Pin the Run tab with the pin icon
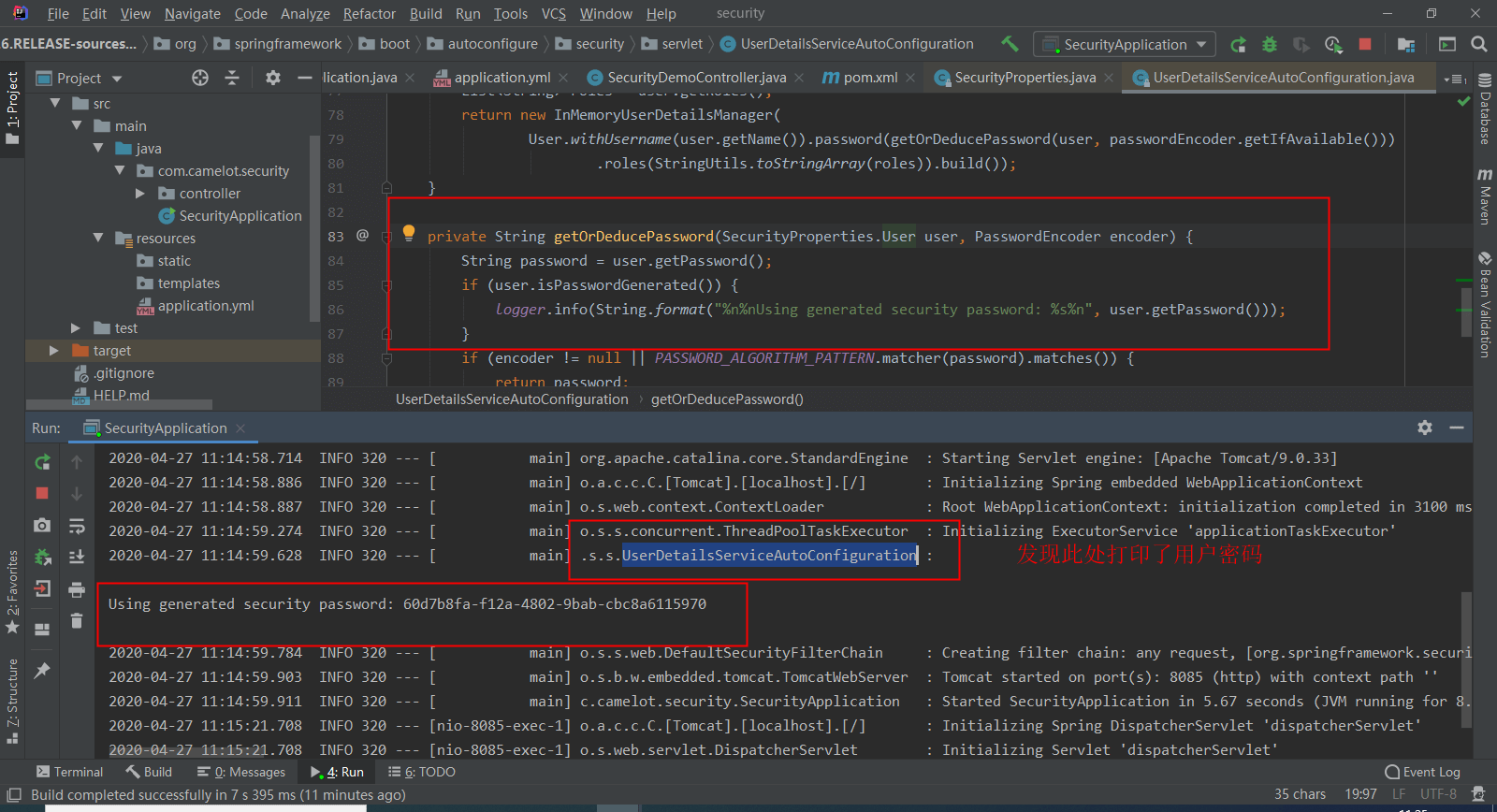Viewport: 1497px width, 812px height. [x=42, y=671]
